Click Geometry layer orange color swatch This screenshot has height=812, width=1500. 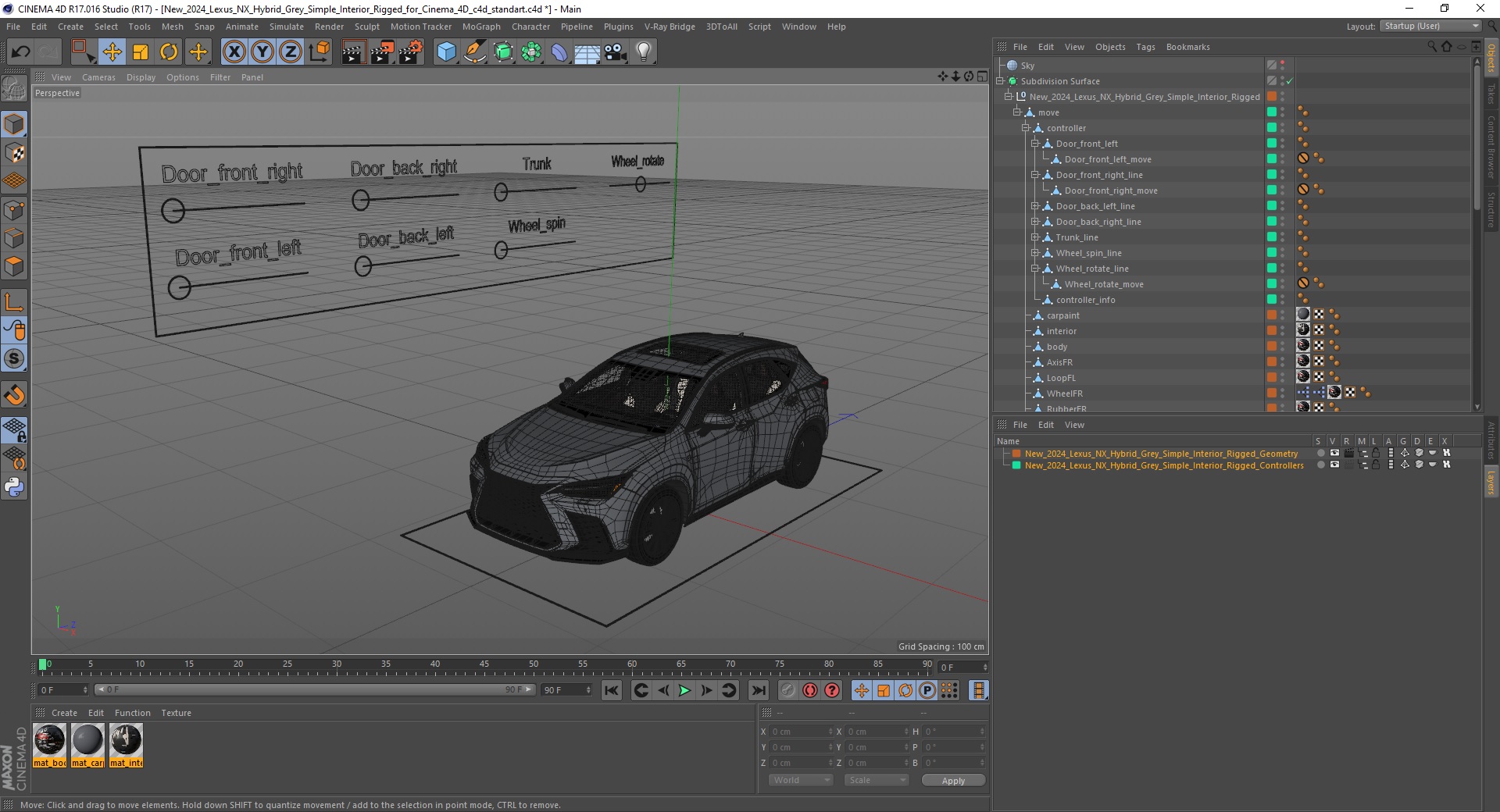point(1016,453)
